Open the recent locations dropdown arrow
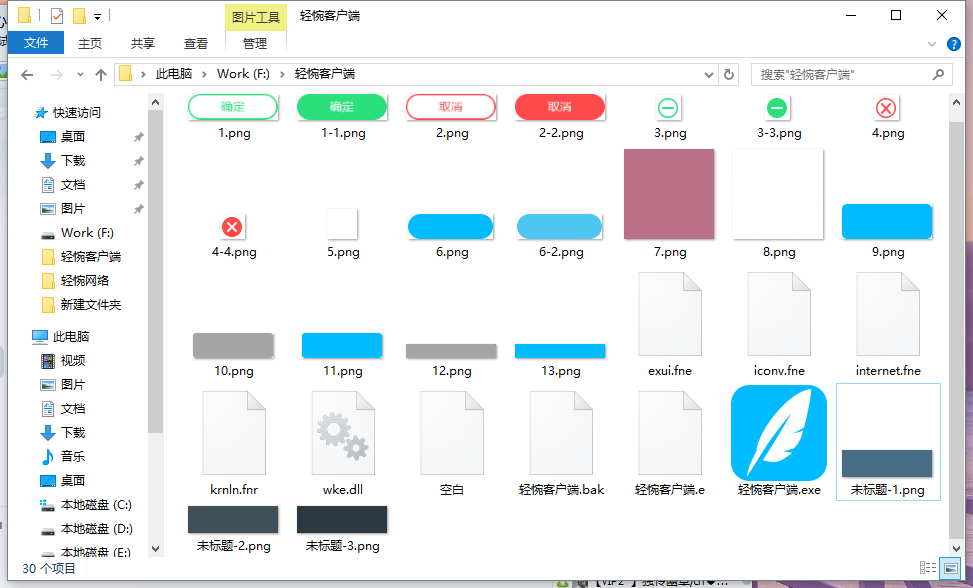Viewport: 973px width, 588px height. tap(80, 75)
